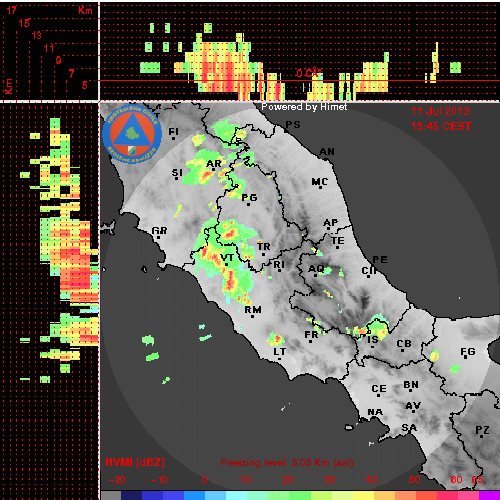Click the TE city label on map
The height and width of the screenshot is (500, 500).
pyautogui.click(x=338, y=240)
